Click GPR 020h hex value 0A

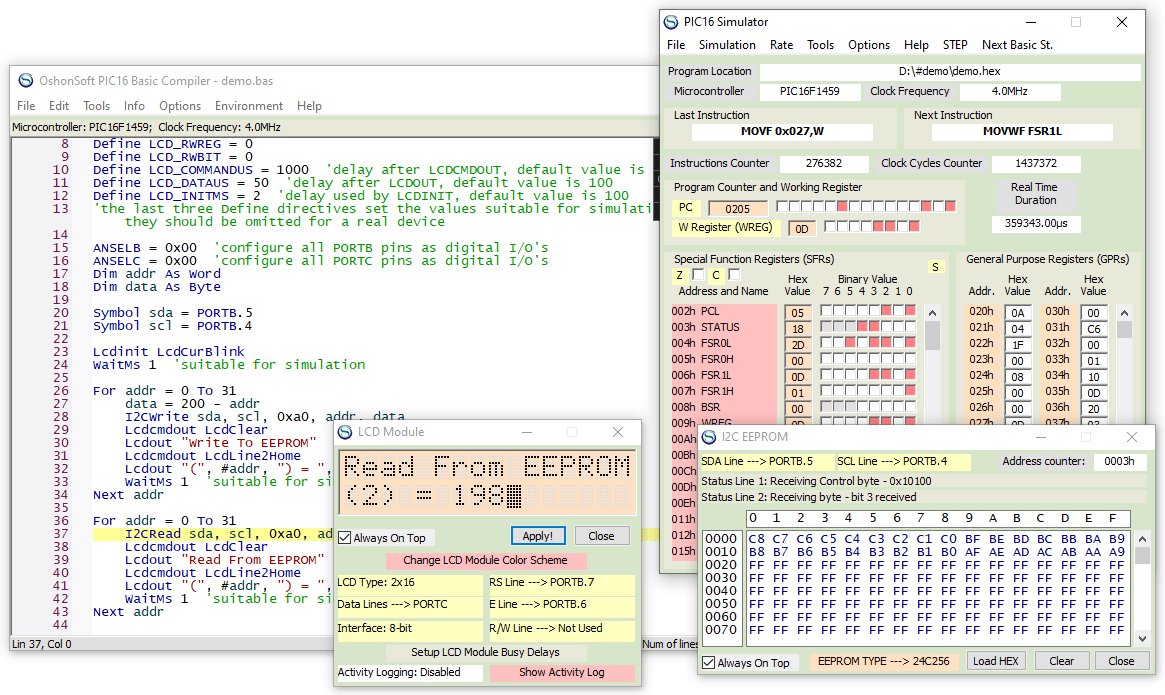tap(1017, 313)
